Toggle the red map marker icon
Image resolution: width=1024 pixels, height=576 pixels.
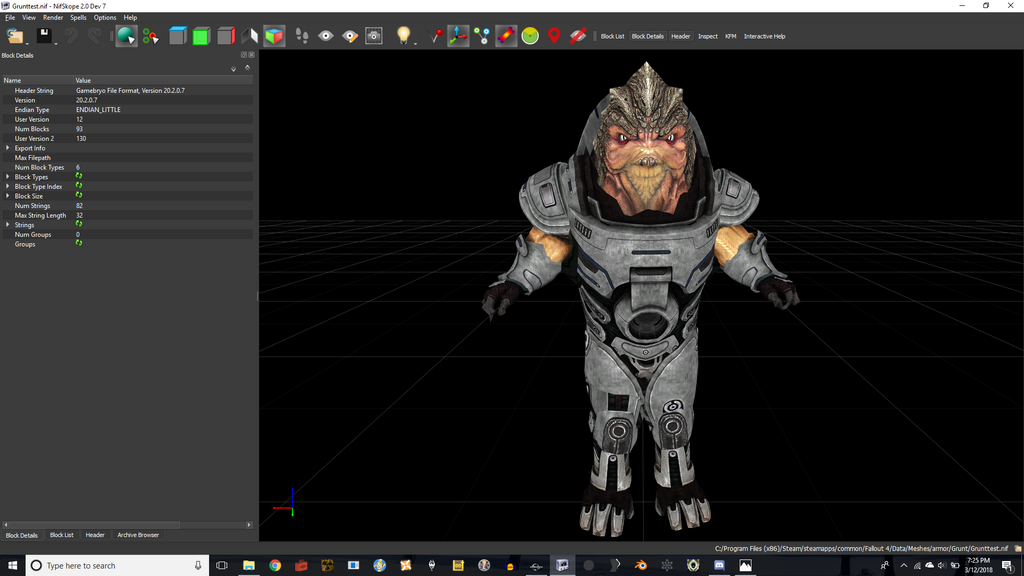tap(554, 36)
